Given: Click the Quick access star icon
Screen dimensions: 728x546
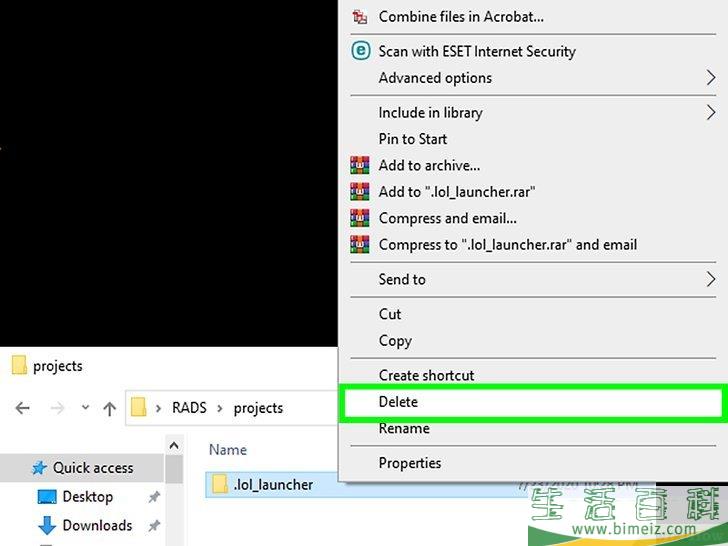Looking at the screenshot, I should (39, 468).
